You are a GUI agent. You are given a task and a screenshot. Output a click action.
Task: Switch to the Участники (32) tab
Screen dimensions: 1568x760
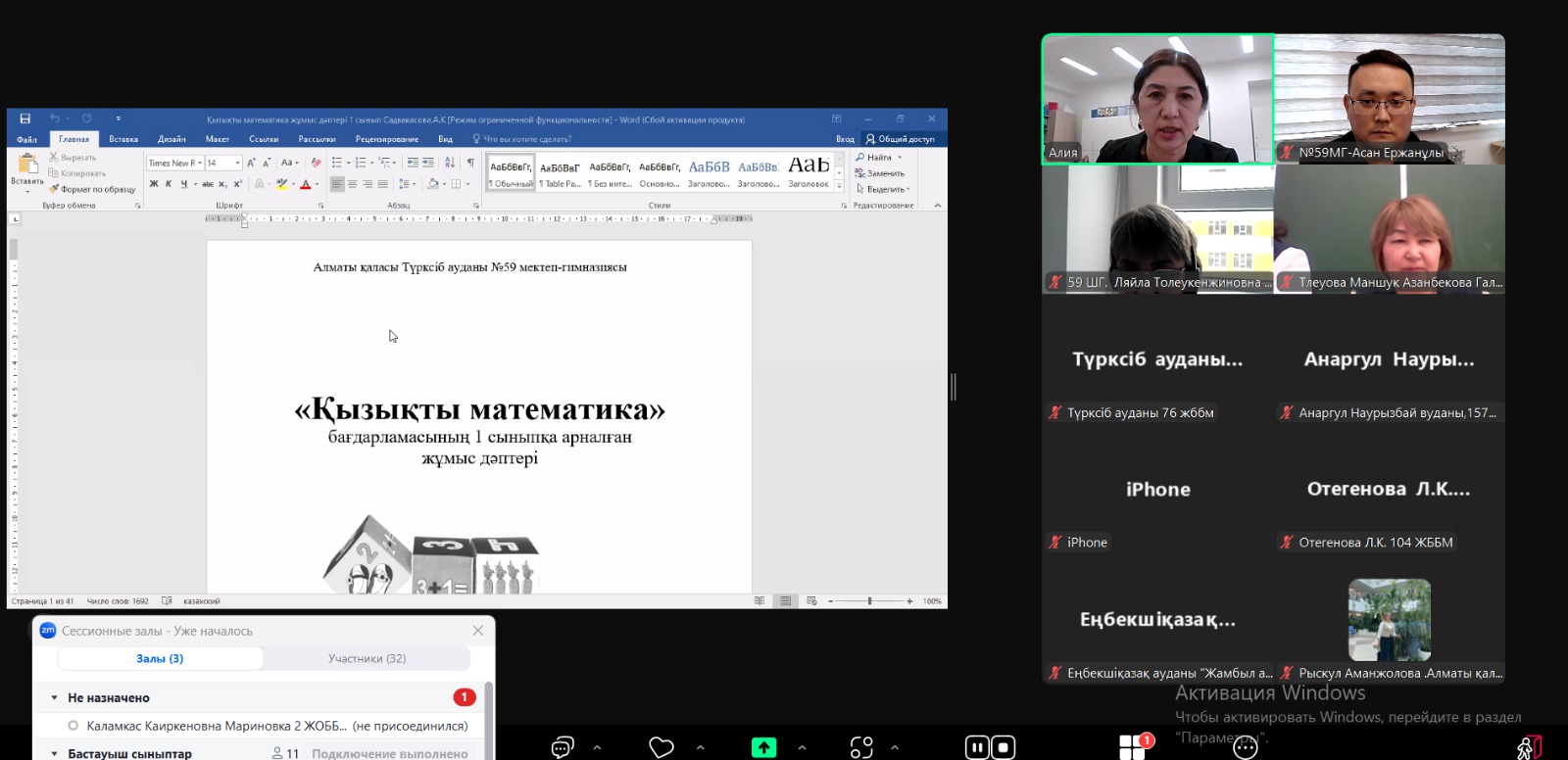(x=367, y=659)
